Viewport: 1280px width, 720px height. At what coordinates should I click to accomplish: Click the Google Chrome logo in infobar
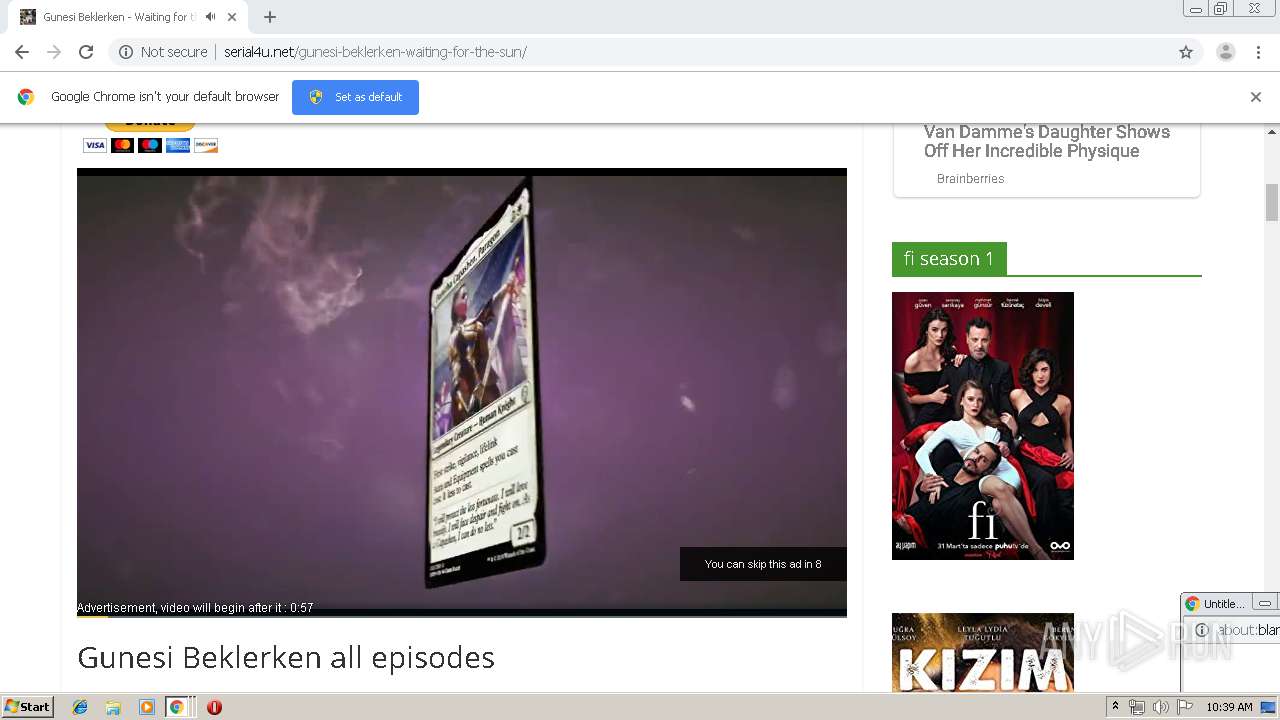click(x=26, y=97)
